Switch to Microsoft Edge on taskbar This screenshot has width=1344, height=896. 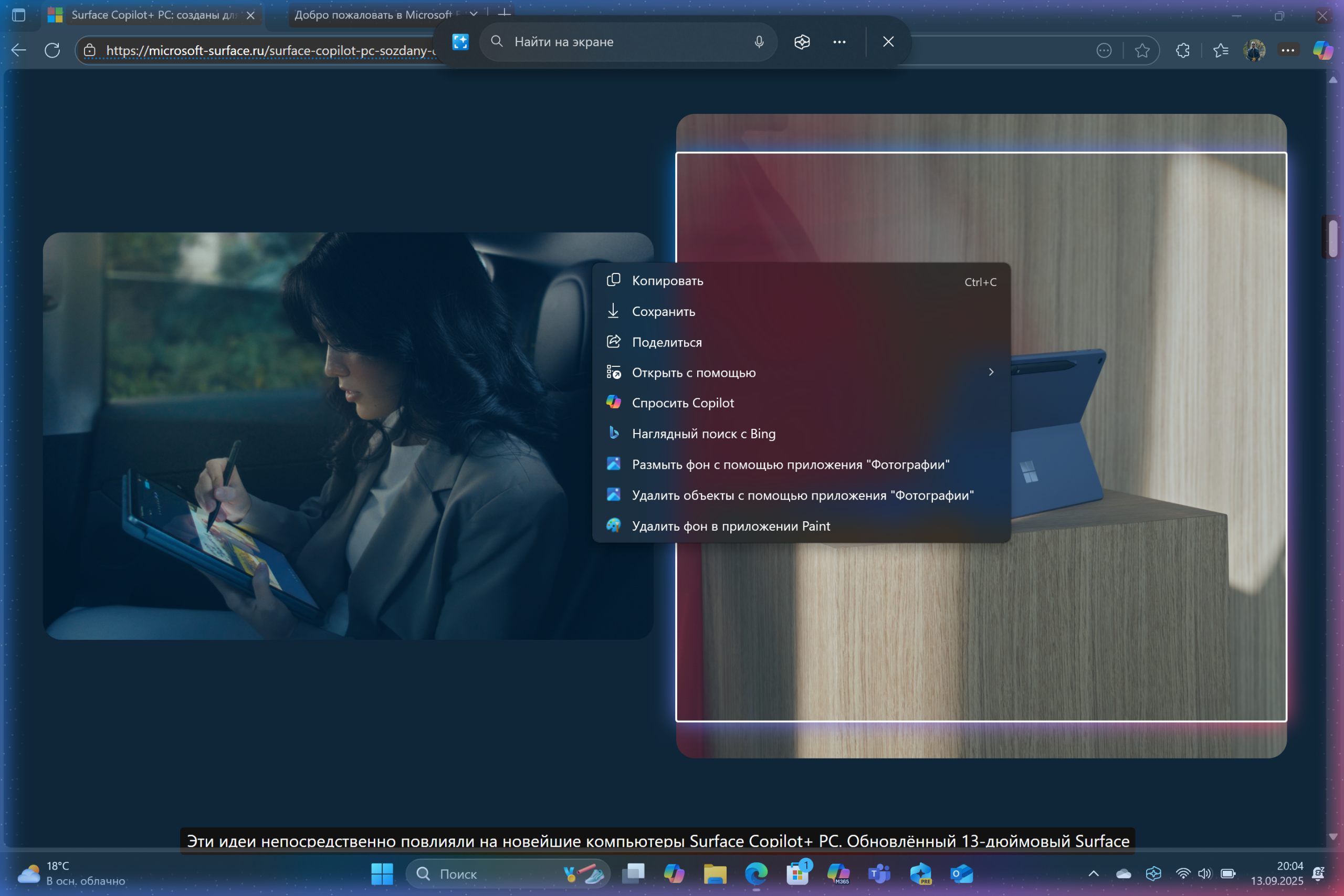[x=756, y=874]
